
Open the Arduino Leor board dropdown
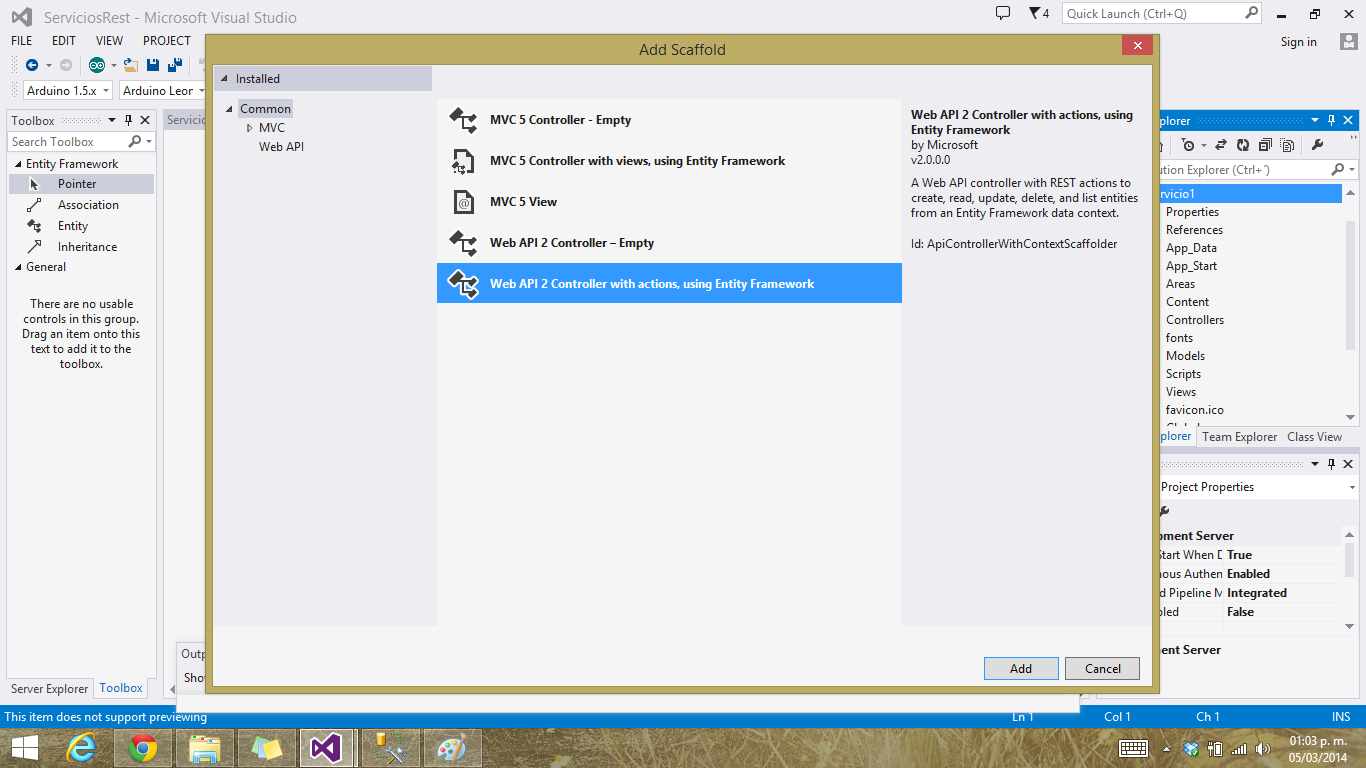162,91
